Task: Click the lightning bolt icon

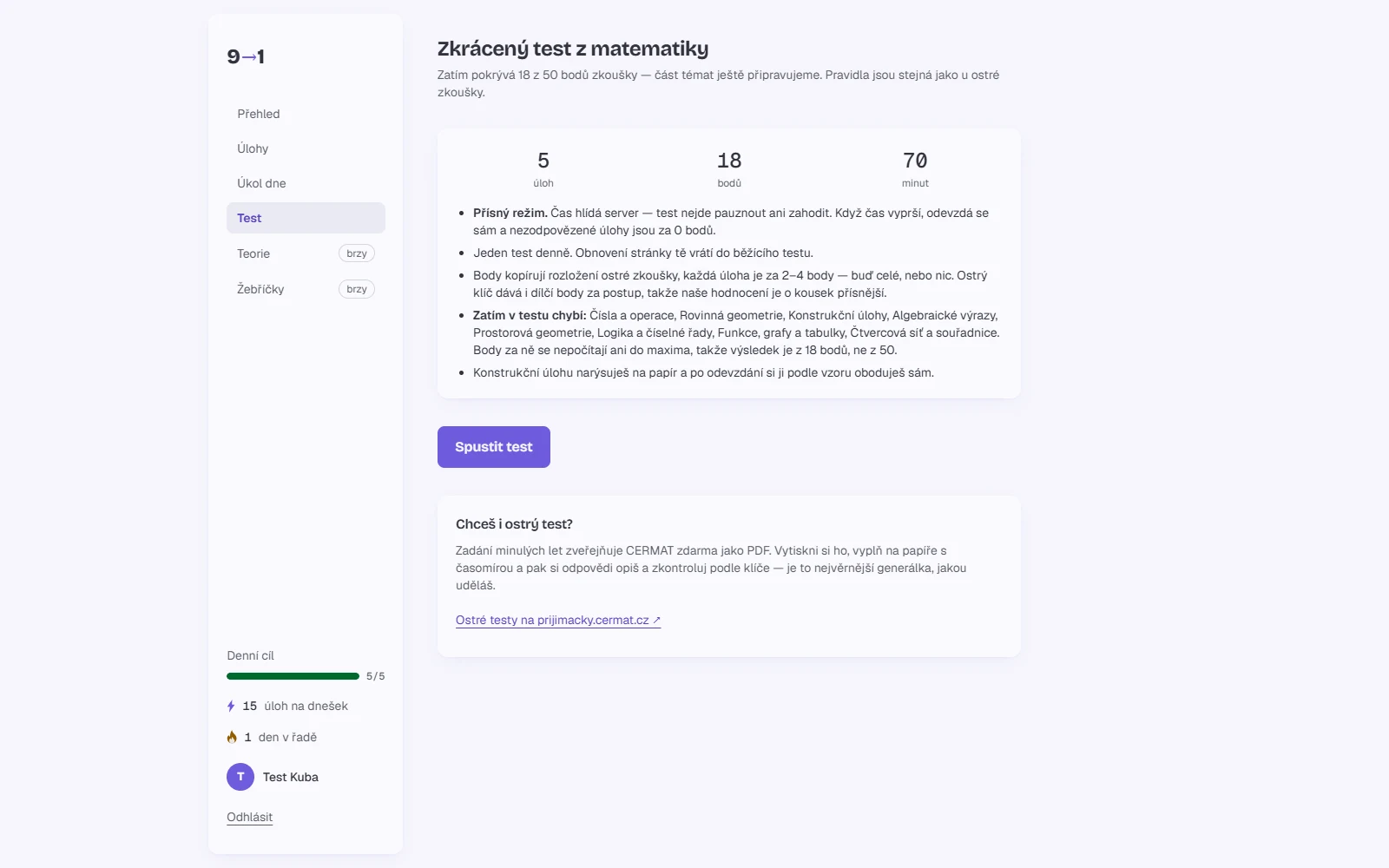Action: pos(231,707)
